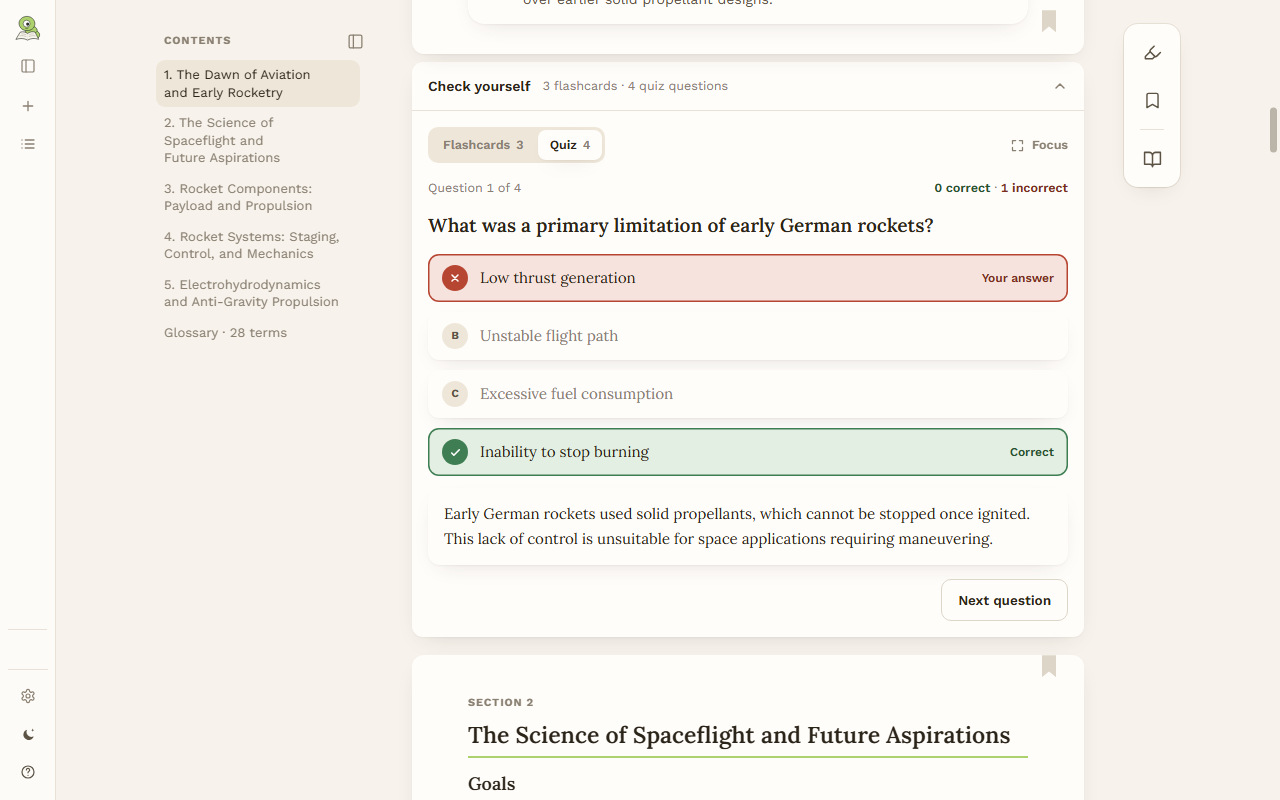Click the page vertical scrollbar thumb
The width and height of the screenshot is (1280, 800).
[1274, 130]
